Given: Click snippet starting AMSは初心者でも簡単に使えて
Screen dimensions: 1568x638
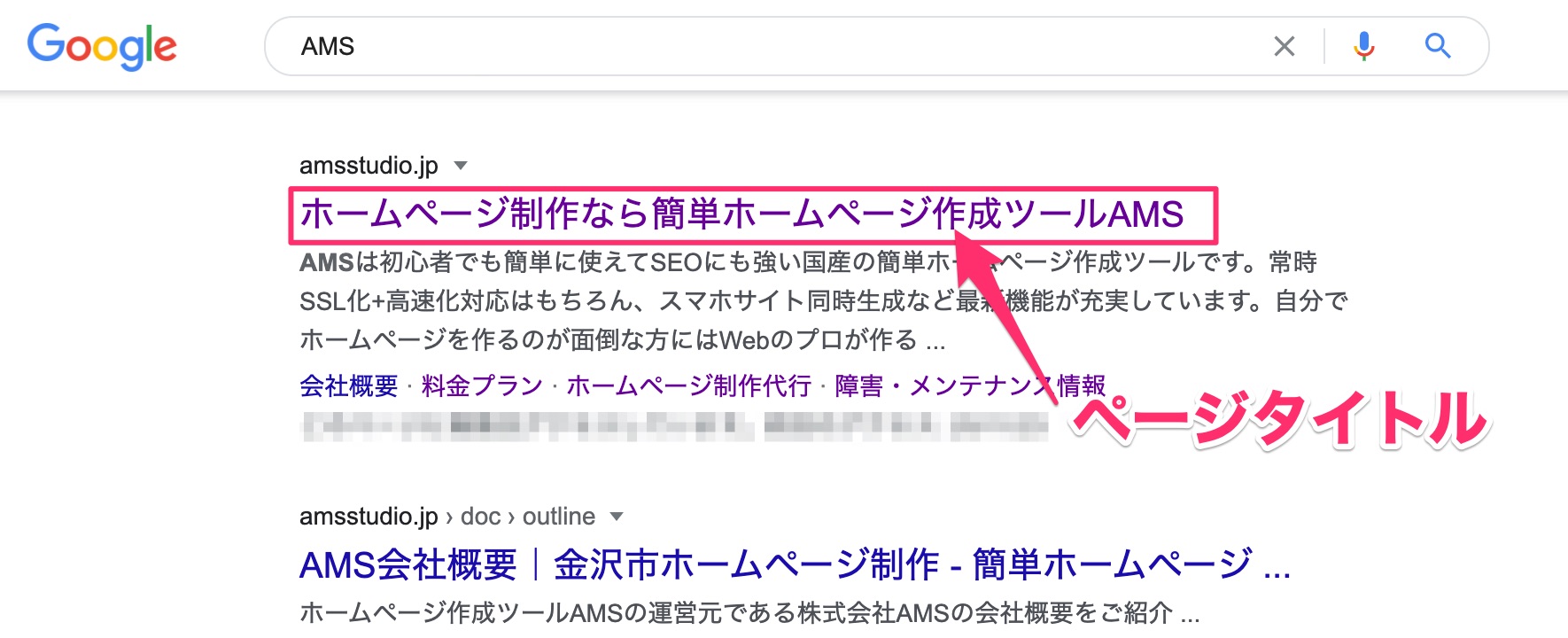Looking at the screenshot, I should [x=824, y=301].
